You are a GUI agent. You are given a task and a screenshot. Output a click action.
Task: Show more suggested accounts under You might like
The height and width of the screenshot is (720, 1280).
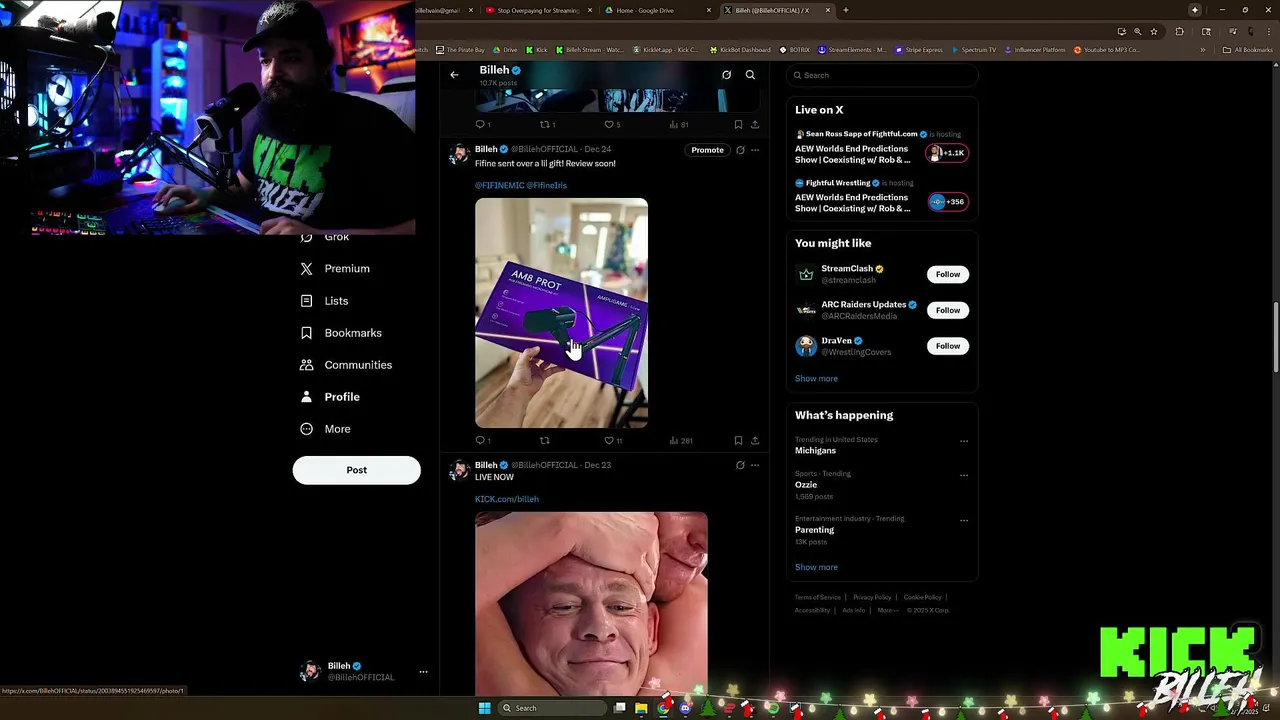pos(816,379)
